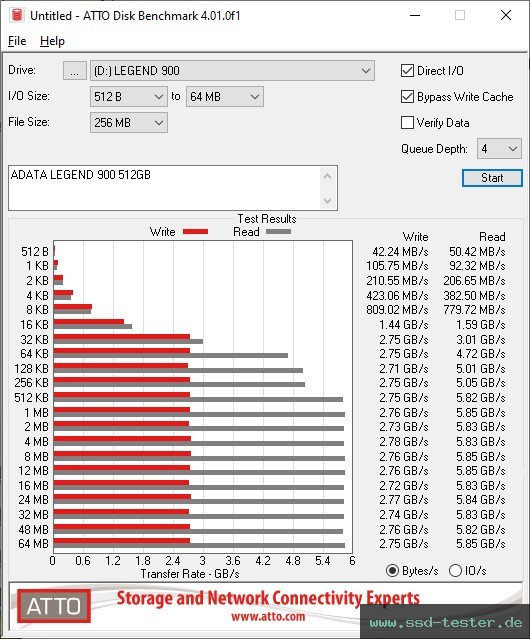
Task: Click the gray Read legend swatch
Action: (x=278, y=231)
